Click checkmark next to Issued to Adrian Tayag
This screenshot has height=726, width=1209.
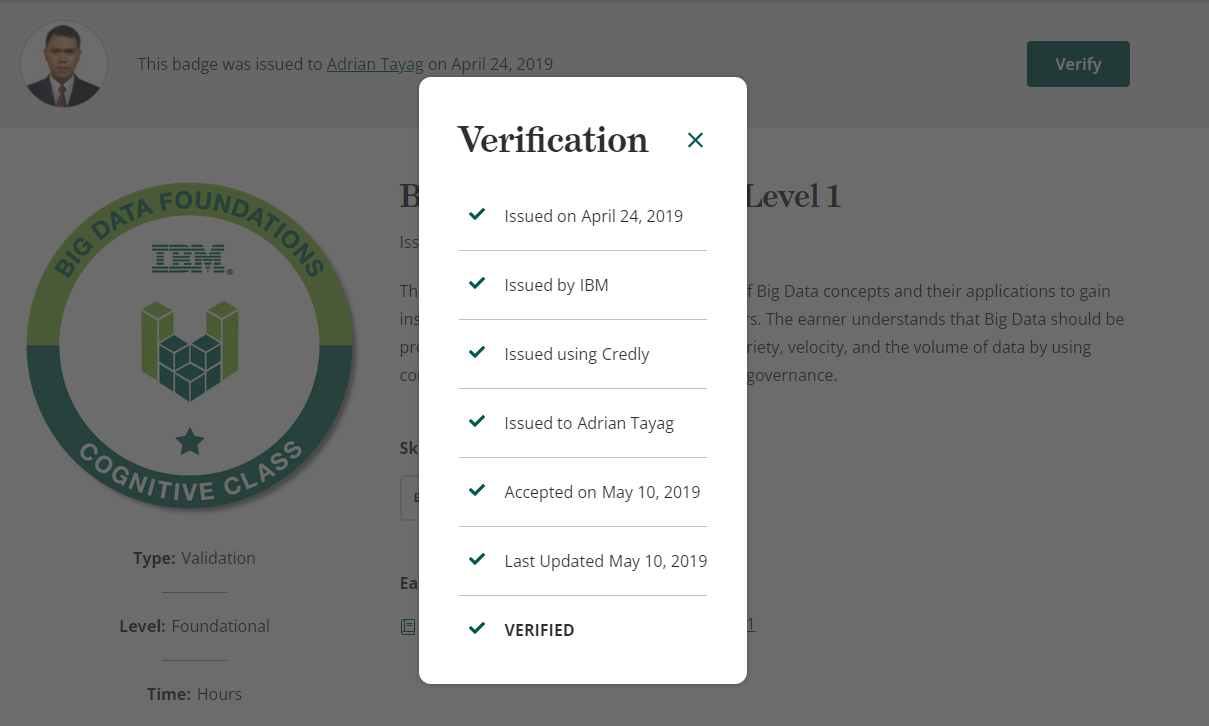pyautogui.click(x=477, y=422)
